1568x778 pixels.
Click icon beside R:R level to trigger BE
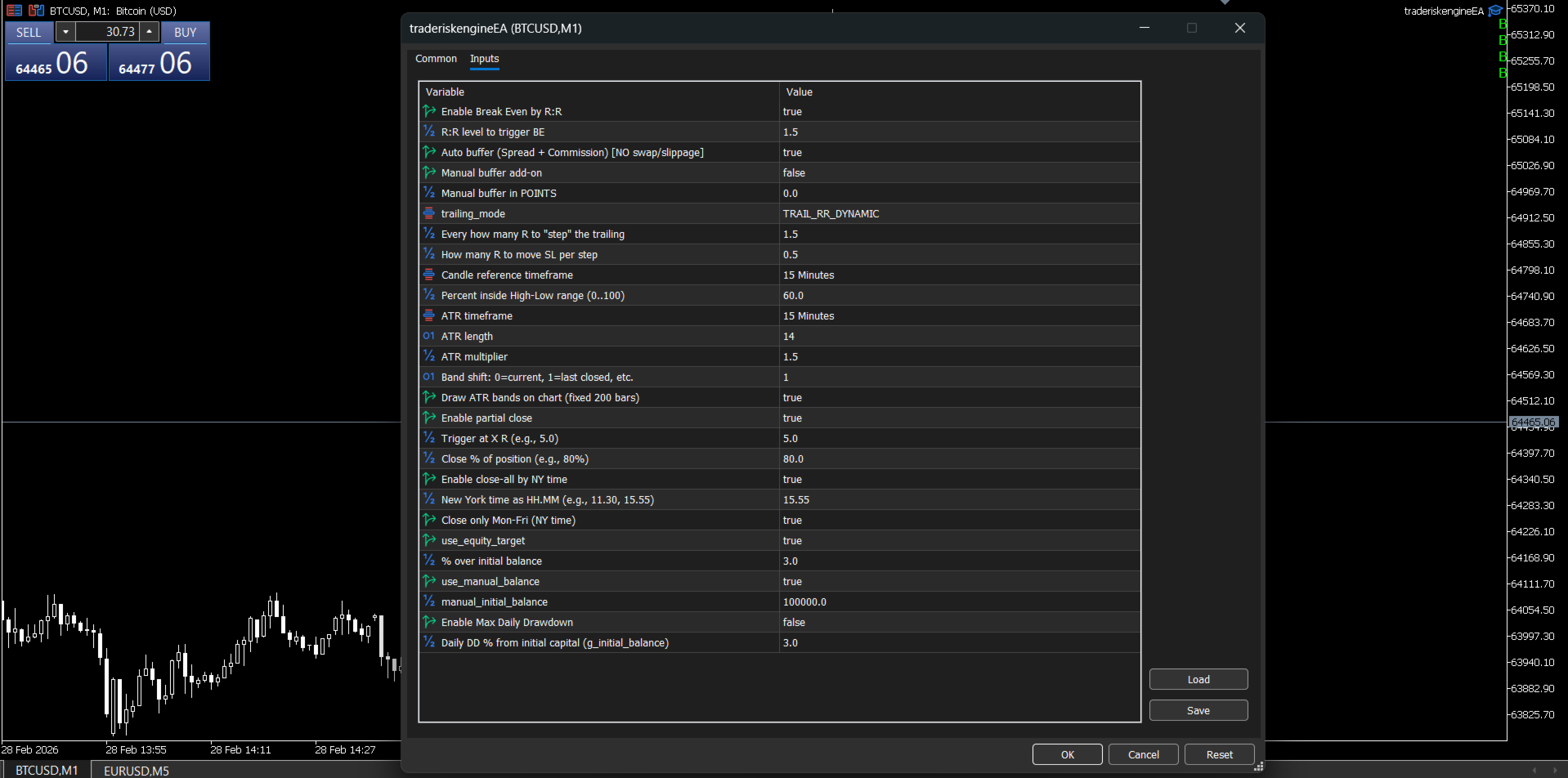pyautogui.click(x=429, y=132)
